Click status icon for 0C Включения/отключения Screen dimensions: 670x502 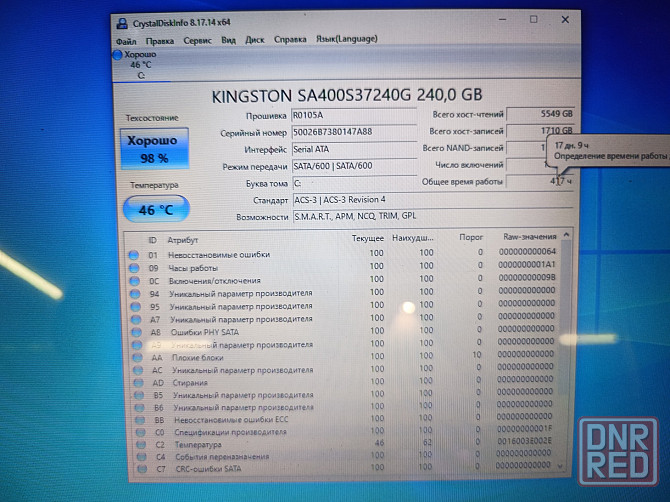tap(135, 281)
